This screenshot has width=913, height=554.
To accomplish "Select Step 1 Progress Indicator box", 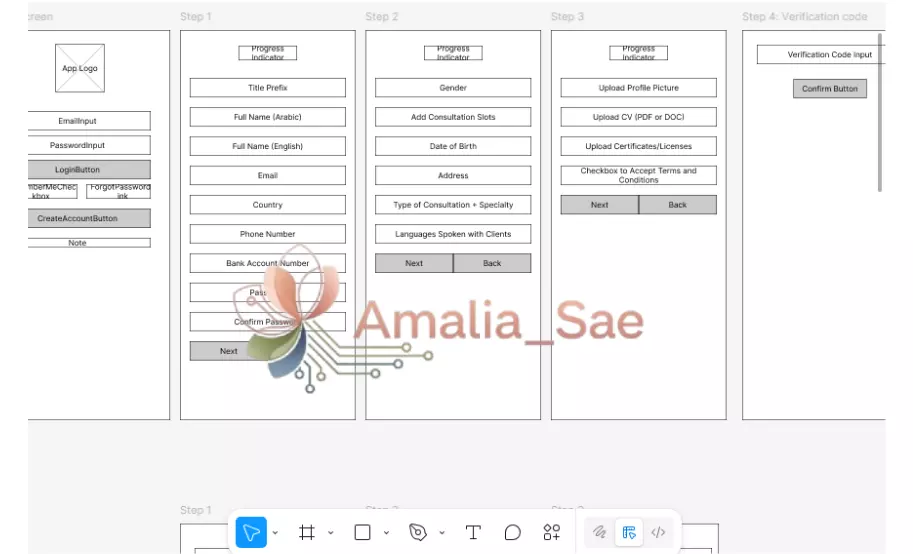I will point(268,53).
